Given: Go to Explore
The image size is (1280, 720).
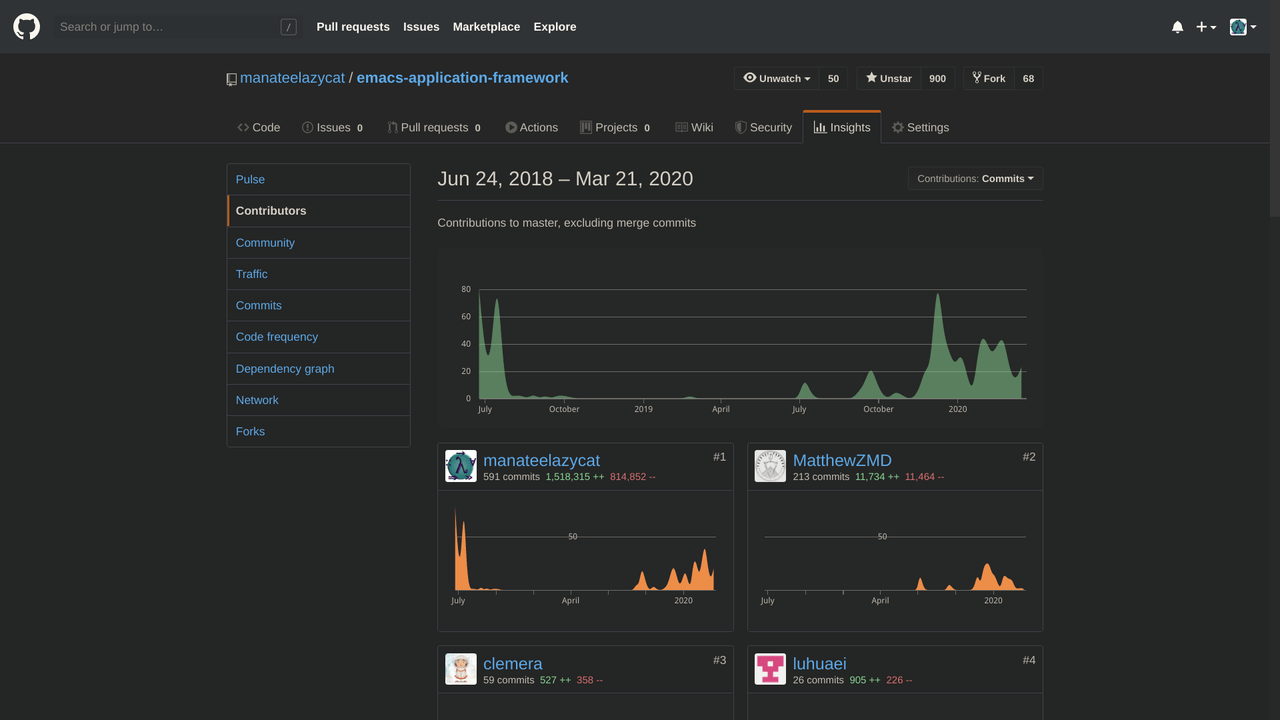Looking at the screenshot, I should tap(555, 27).
